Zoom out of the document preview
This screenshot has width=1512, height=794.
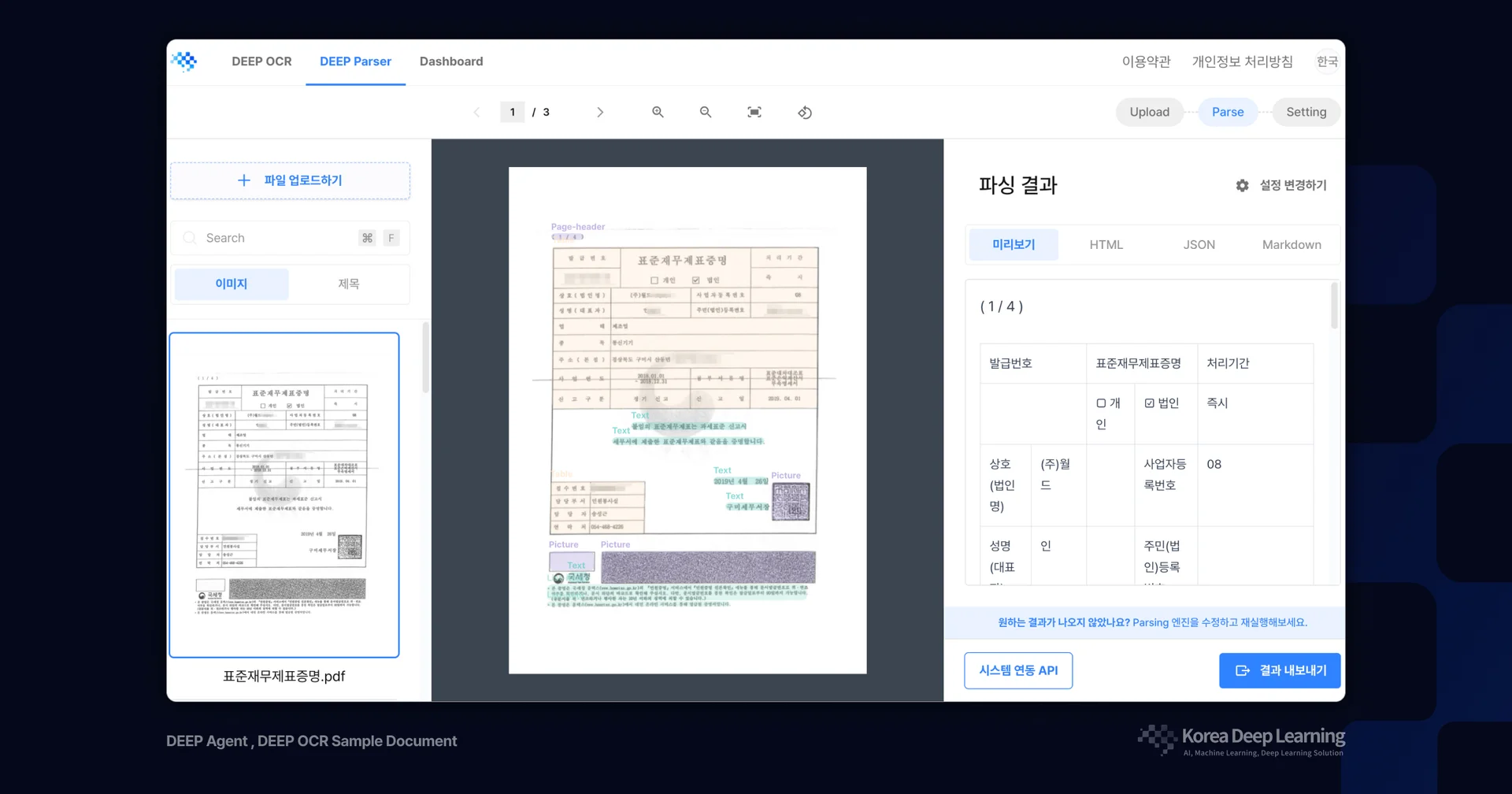[x=706, y=112]
